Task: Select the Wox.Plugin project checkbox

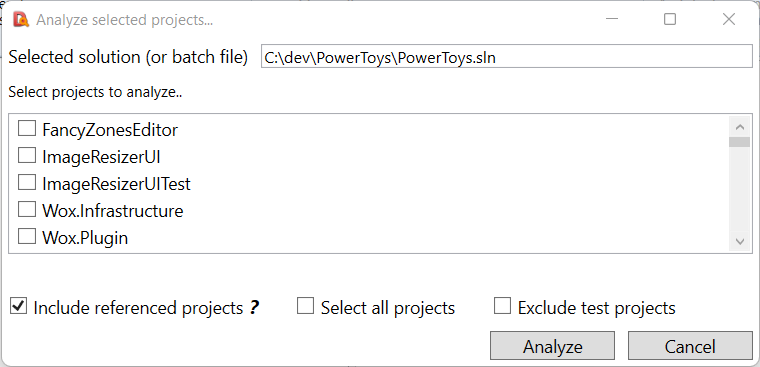Action: tap(27, 237)
